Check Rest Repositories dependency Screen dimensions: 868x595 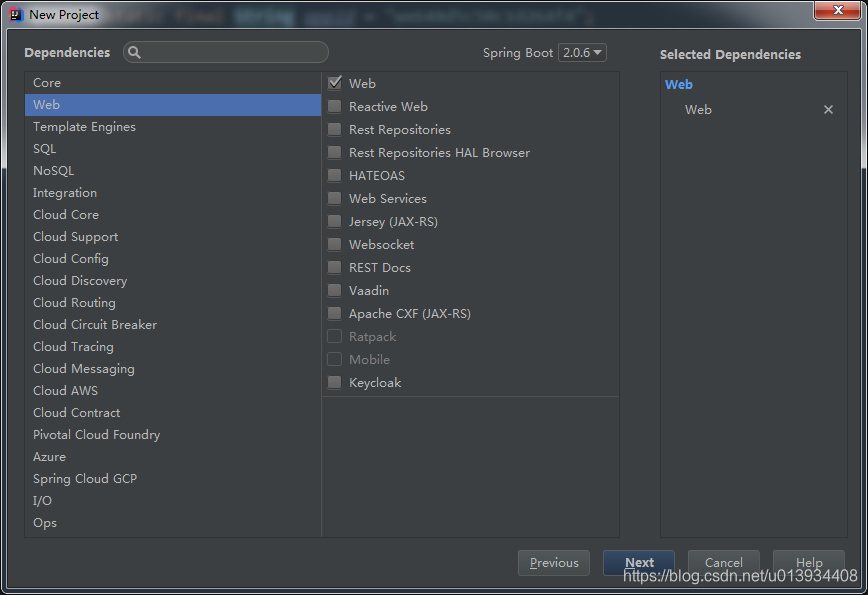[334, 130]
